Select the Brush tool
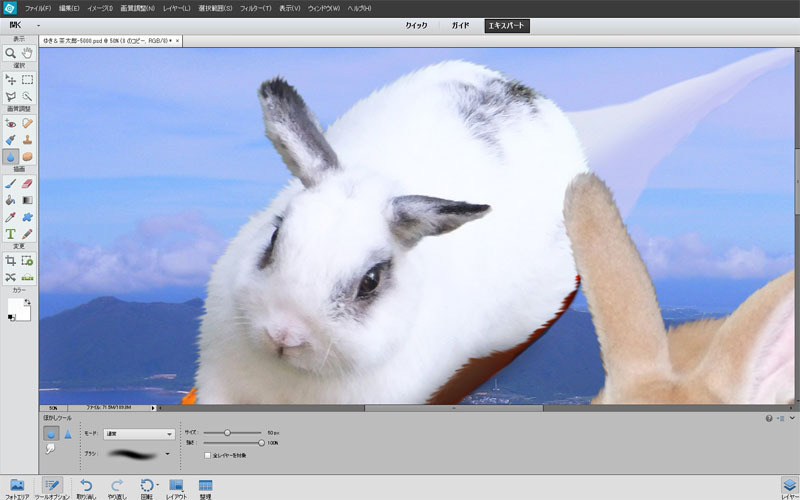The image size is (800, 500). (x=10, y=183)
